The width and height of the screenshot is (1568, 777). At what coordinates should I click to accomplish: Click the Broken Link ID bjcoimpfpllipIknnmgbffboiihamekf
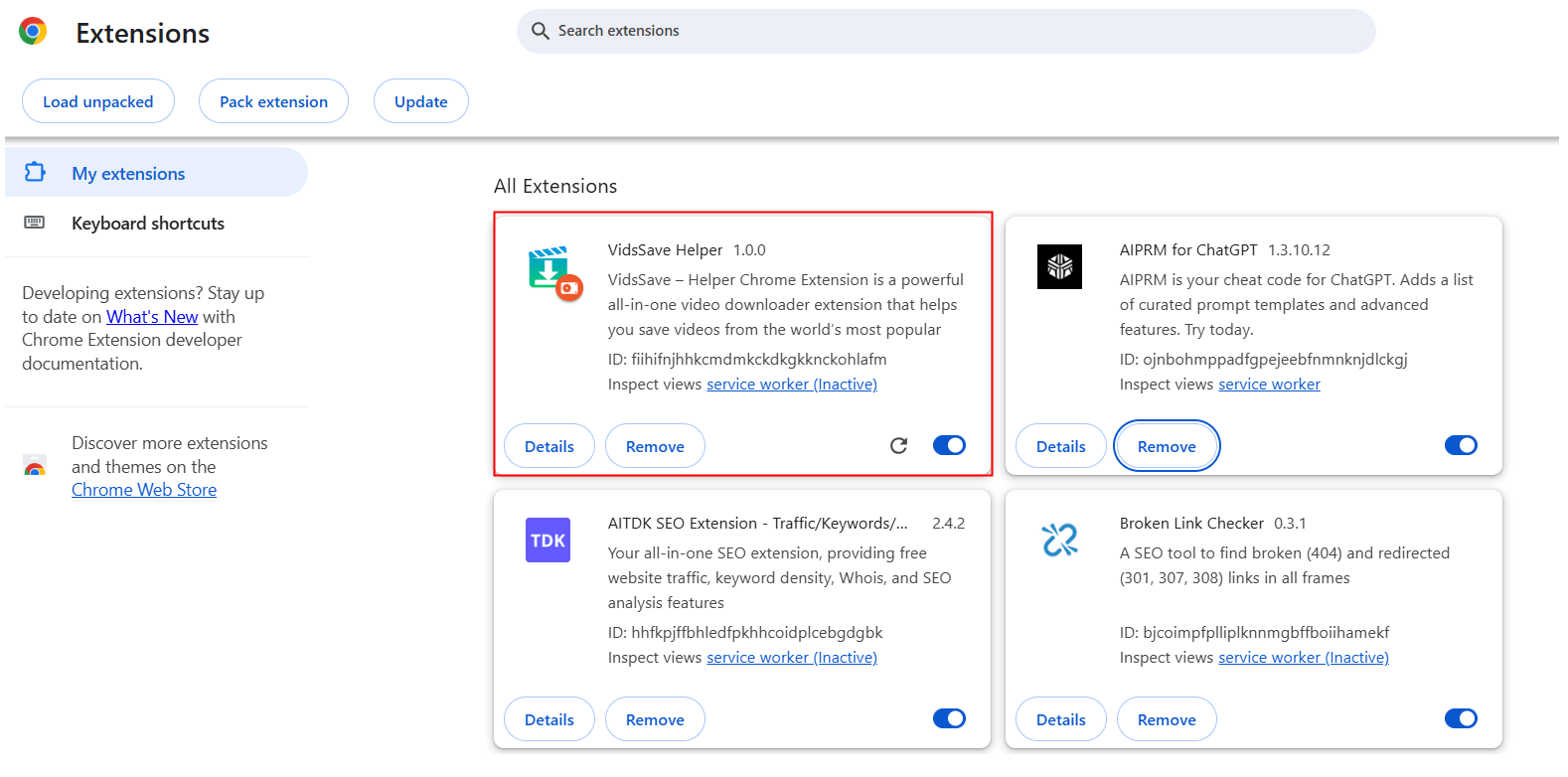coord(1266,633)
